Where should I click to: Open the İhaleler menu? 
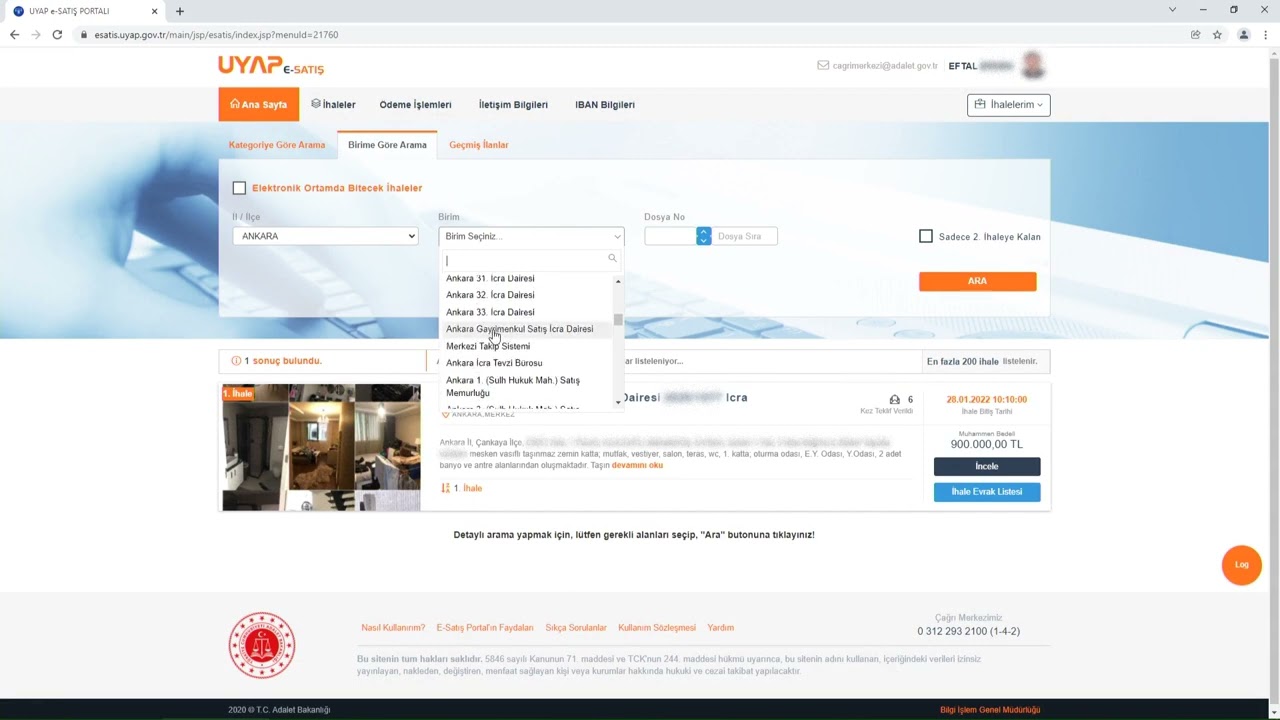[x=333, y=104]
